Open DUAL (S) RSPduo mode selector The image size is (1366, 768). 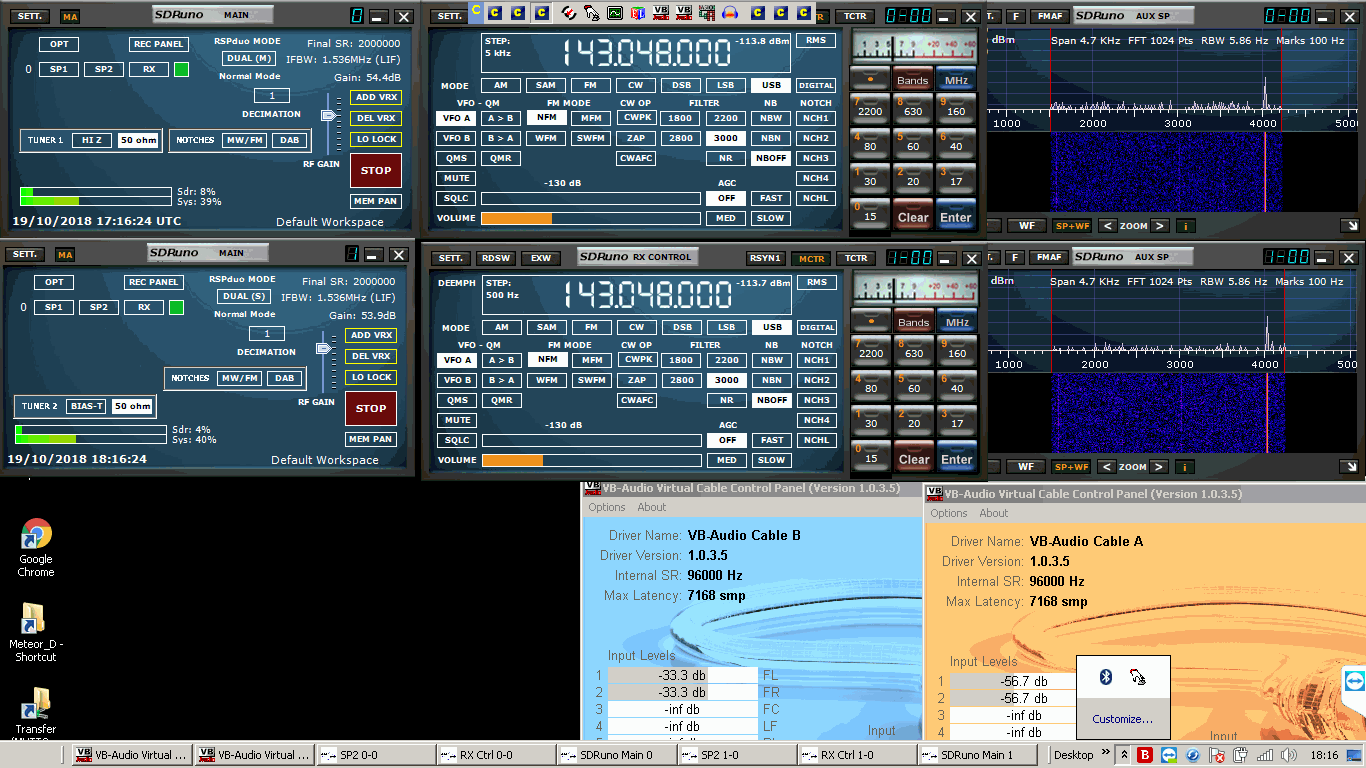[244, 296]
